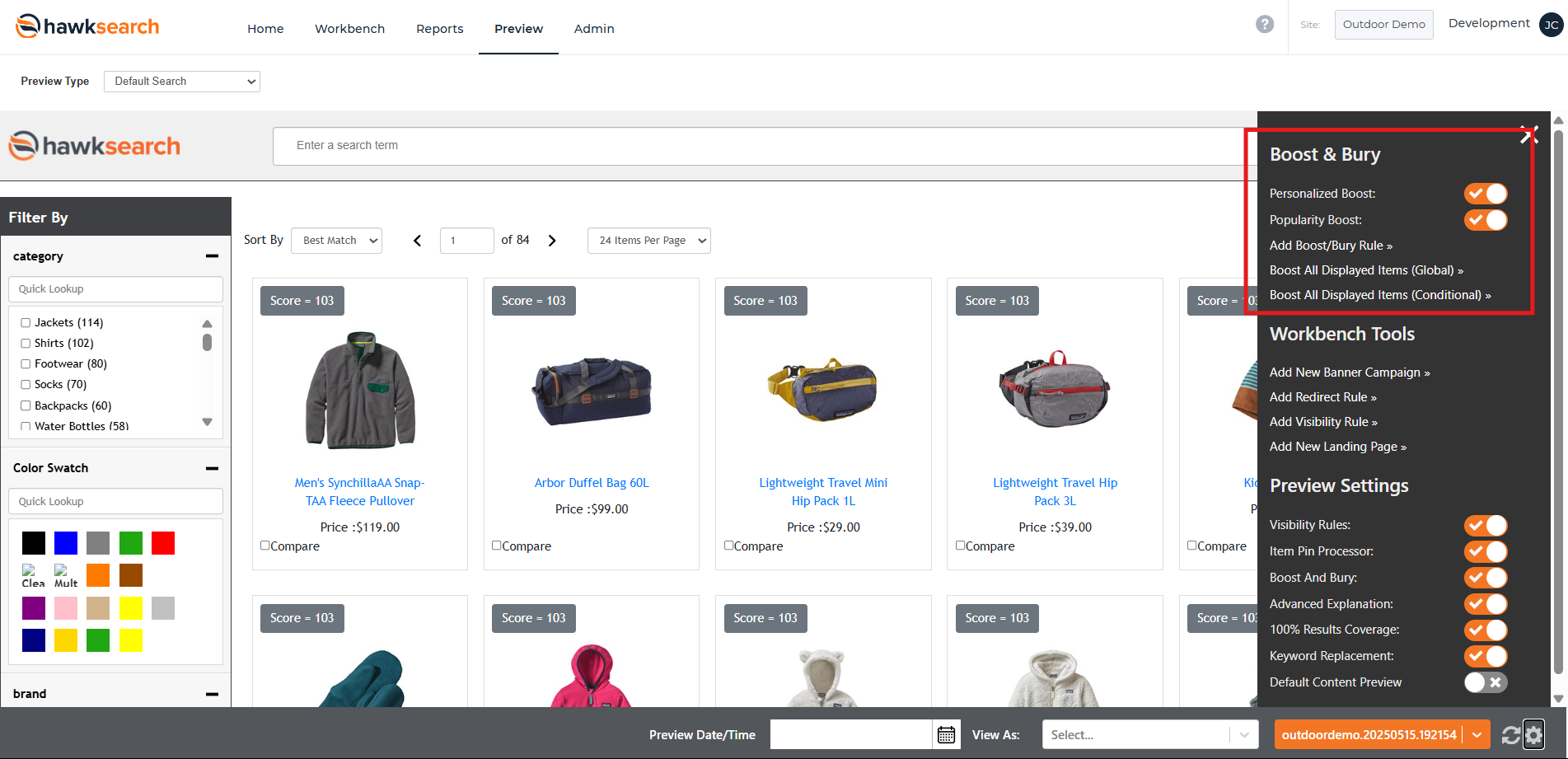Open the Sort By Best Match dropdown
This screenshot has width=1568, height=759.
pyautogui.click(x=336, y=241)
